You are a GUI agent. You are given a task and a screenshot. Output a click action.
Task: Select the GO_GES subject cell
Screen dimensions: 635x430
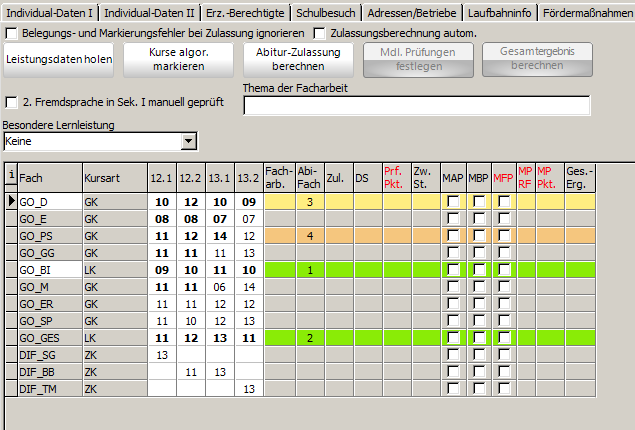[x=50, y=338]
